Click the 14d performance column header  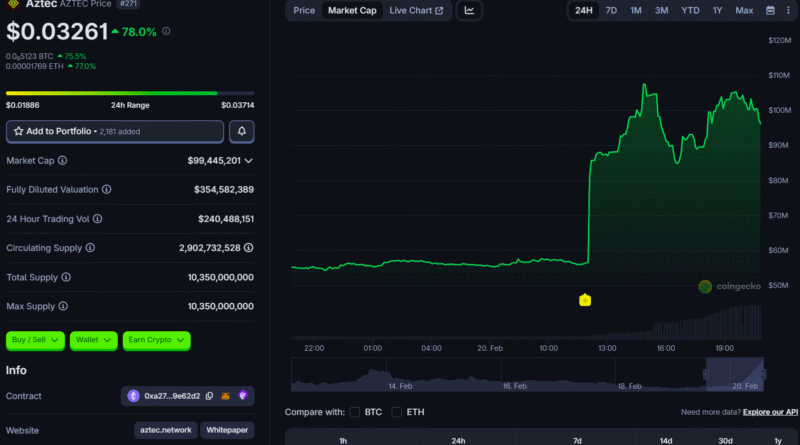(x=666, y=440)
